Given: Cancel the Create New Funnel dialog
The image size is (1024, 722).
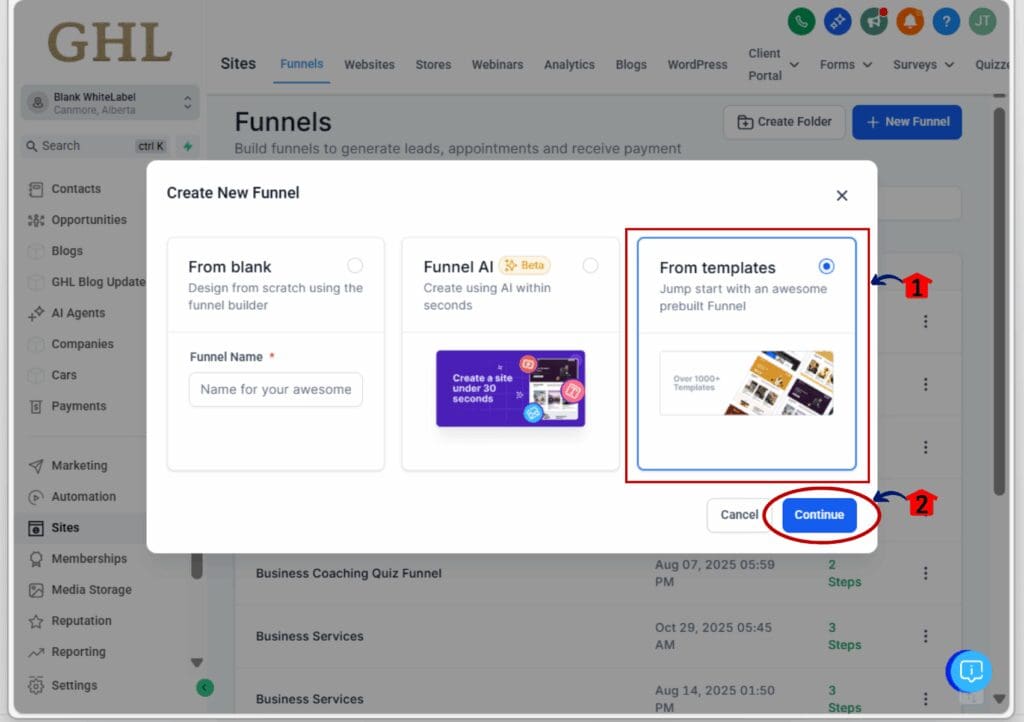Looking at the screenshot, I should pos(740,514).
